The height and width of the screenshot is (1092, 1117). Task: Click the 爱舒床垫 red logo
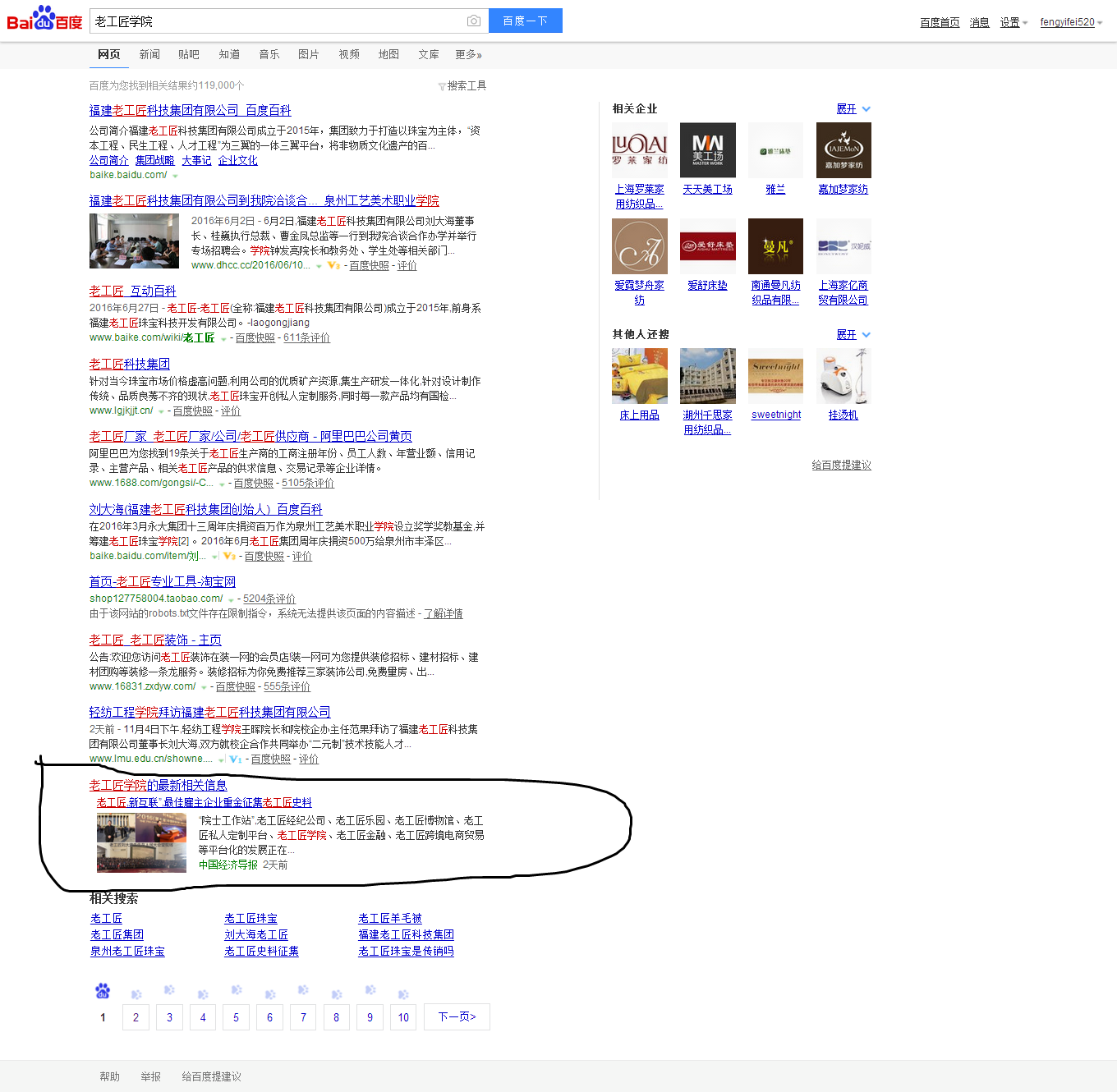tap(707, 246)
